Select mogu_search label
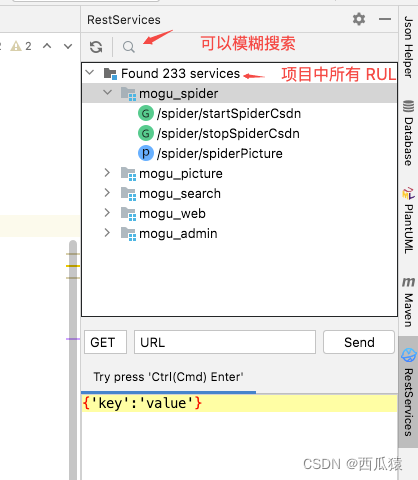 pyautogui.click(x=180, y=194)
